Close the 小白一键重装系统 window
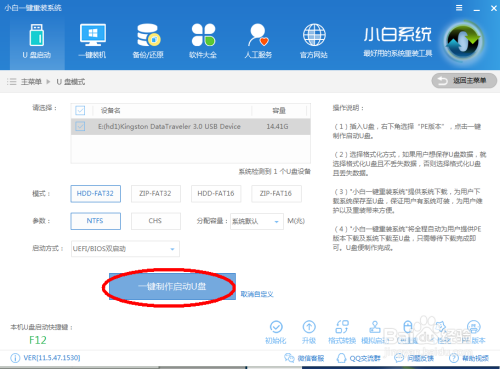The image size is (500, 369). coord(494,8)
